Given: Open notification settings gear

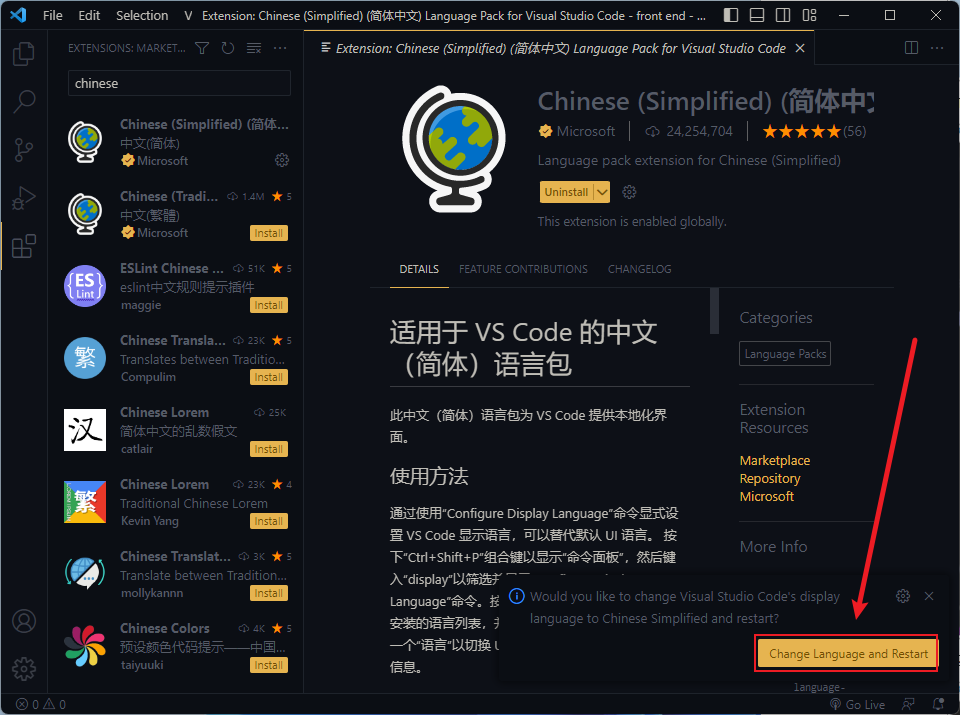Looking at the screenshot, I should click(902, 596).
